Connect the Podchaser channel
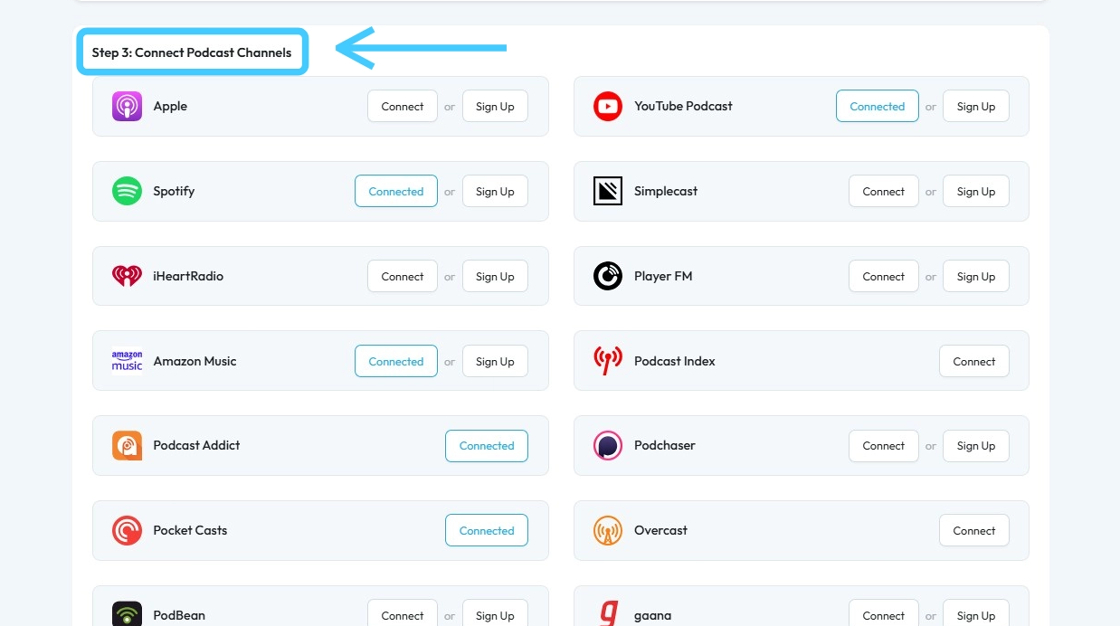This screenshot has height=626, width=1120. coord(884,445)
